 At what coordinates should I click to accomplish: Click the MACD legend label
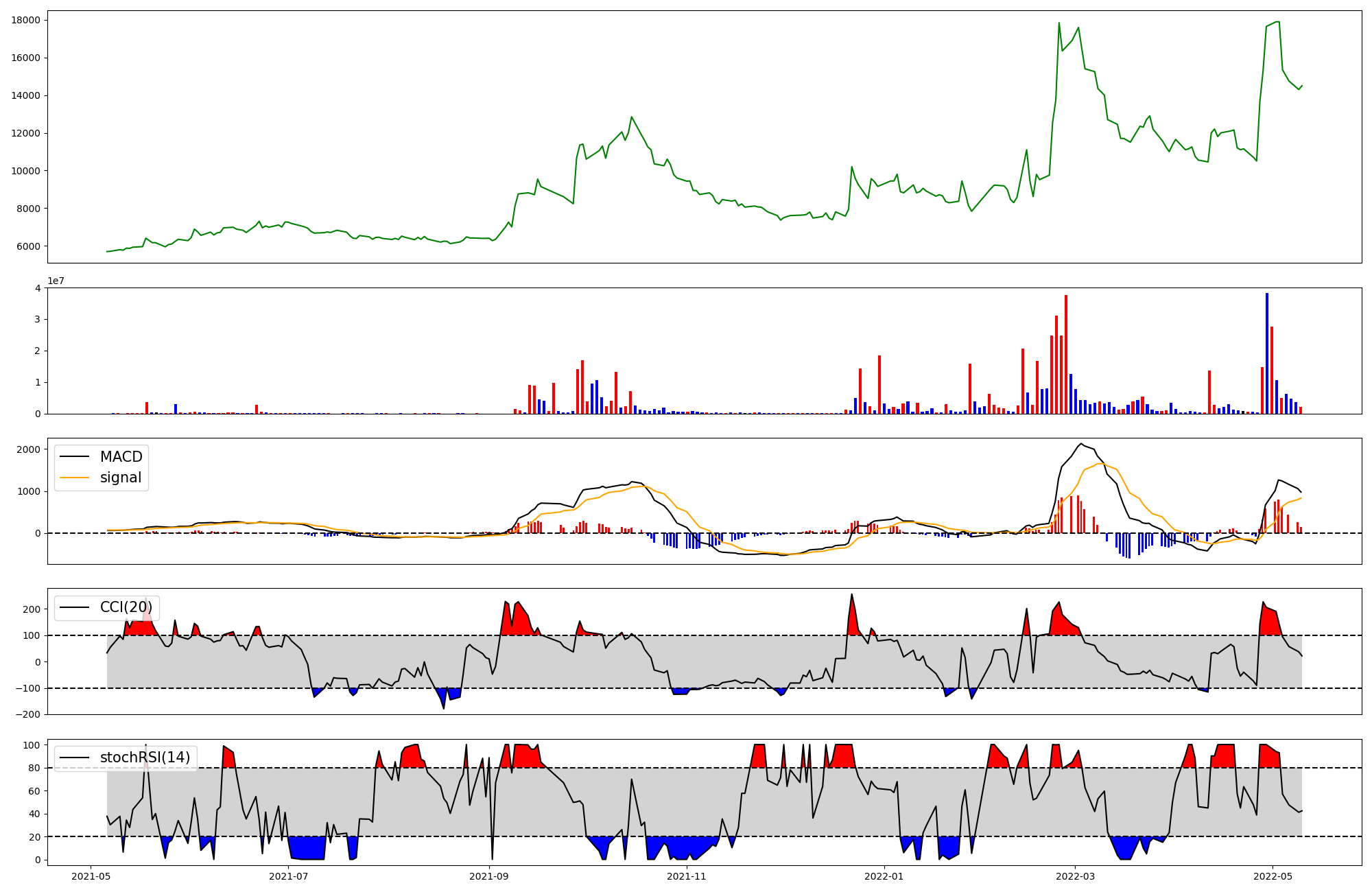click(121, 457)
